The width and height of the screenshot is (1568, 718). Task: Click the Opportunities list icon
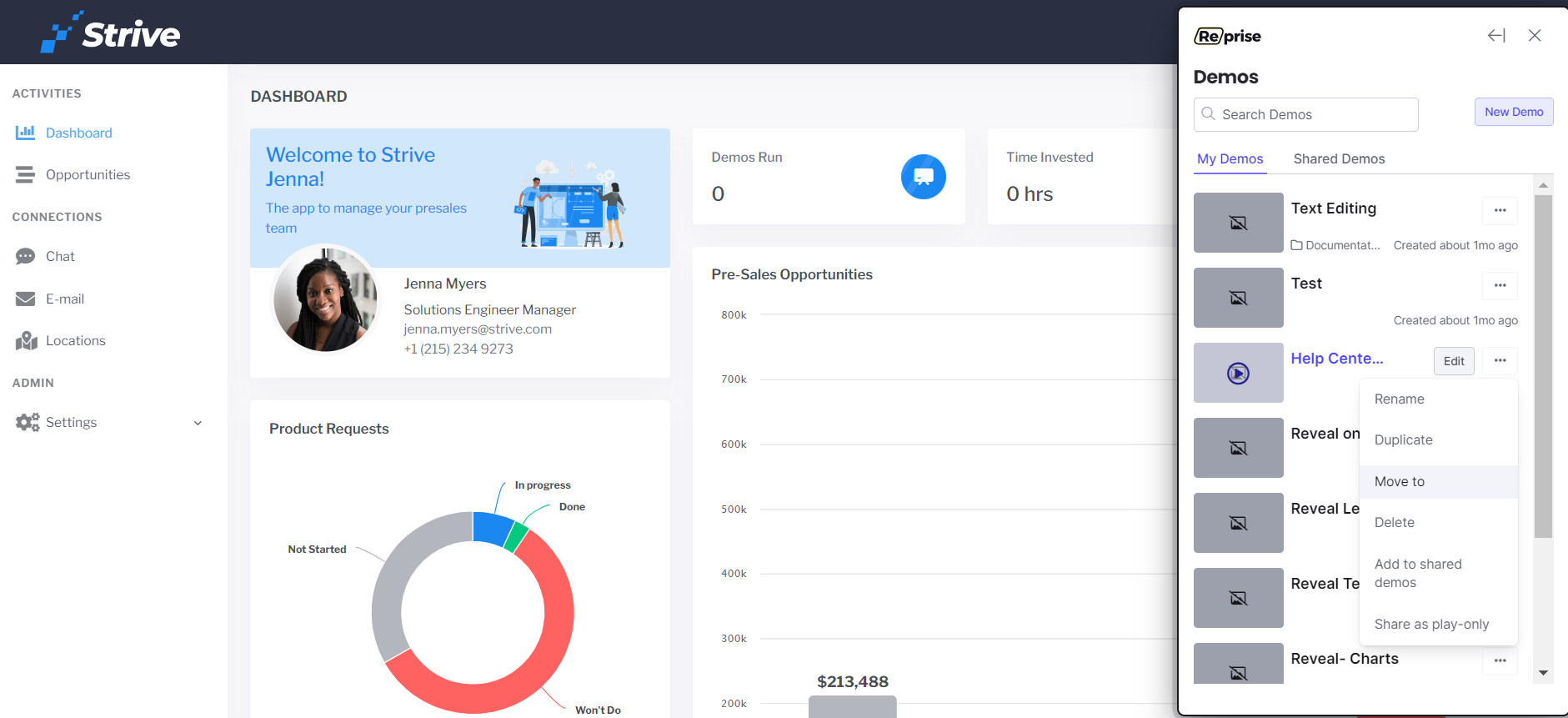(x=25, y=174)
